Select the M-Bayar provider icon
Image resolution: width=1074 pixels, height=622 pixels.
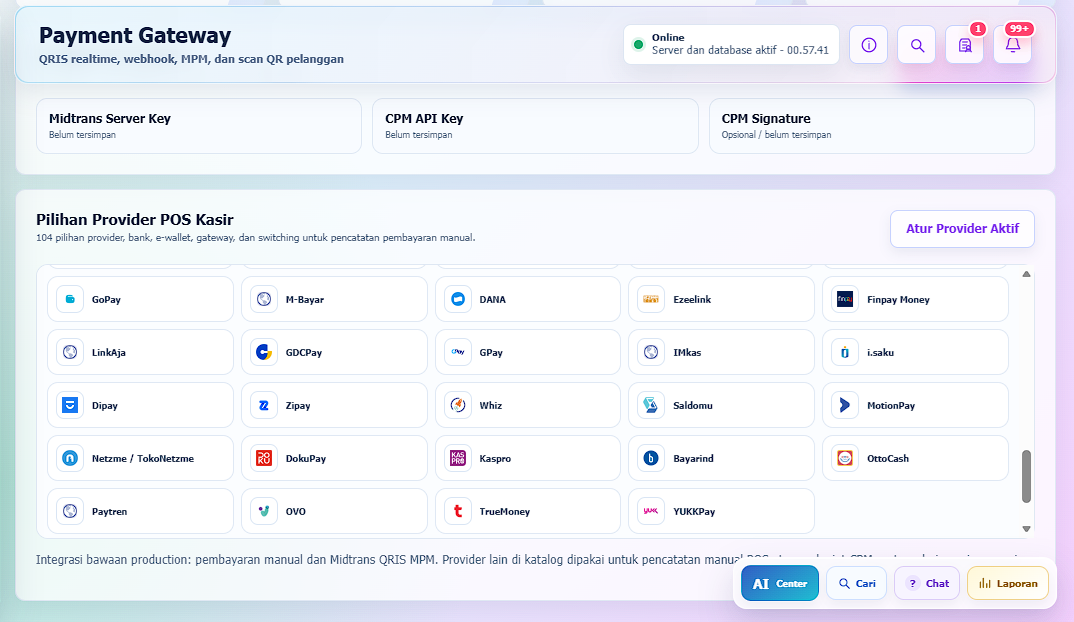[x=264, y=299]
